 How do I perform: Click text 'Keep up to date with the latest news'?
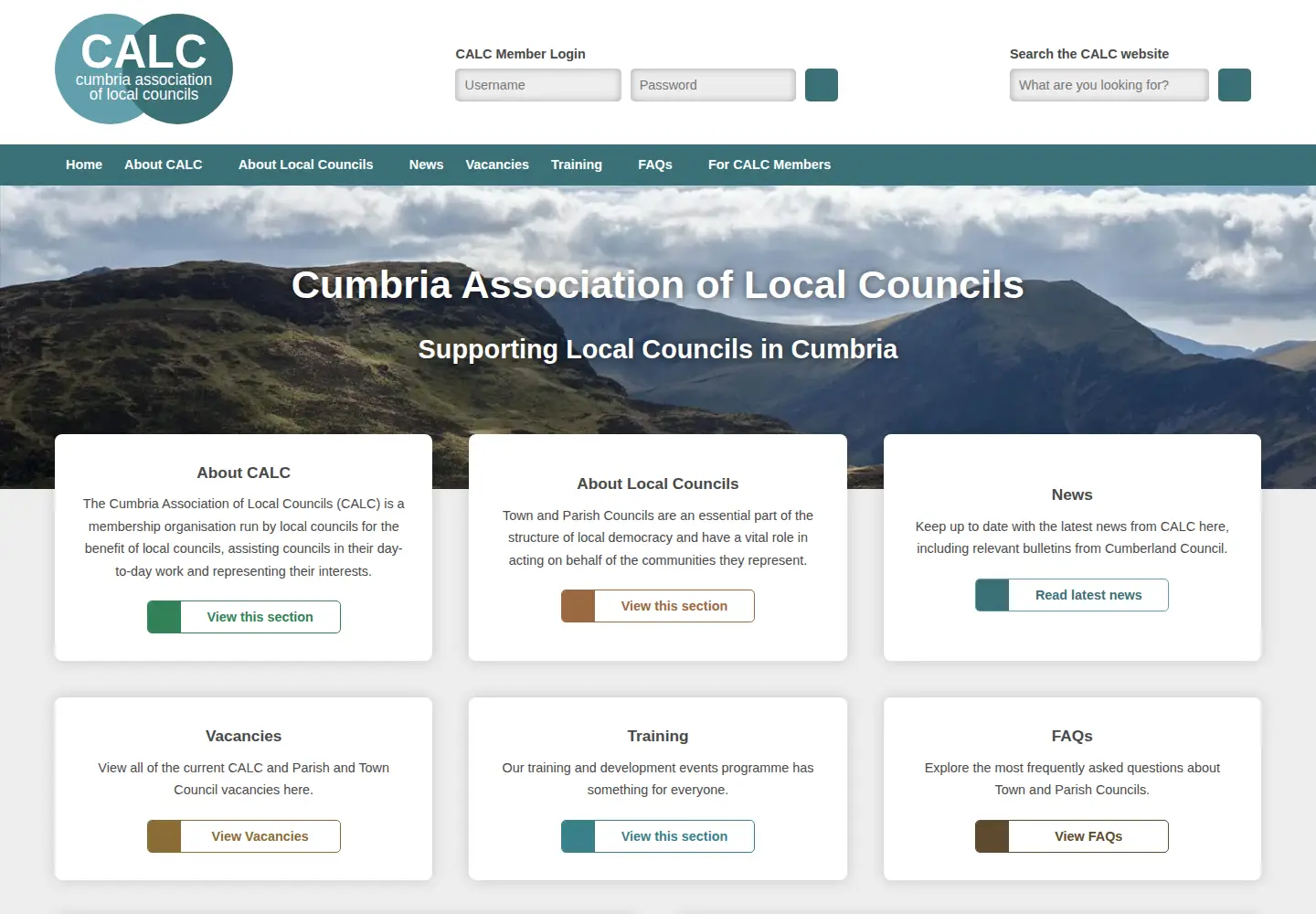coord(1021,526)
